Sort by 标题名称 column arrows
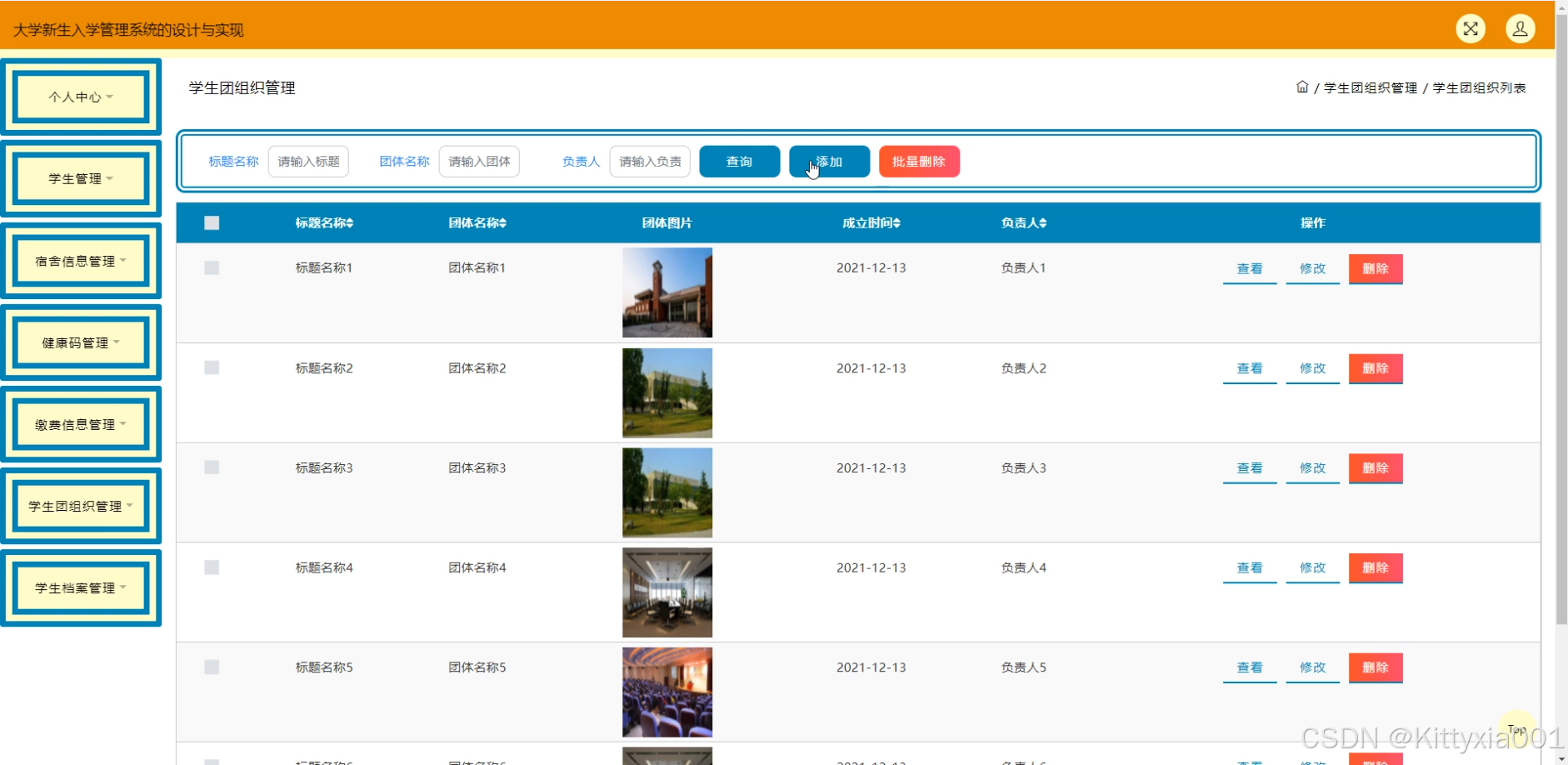Screen dimensions: 1568x765 [x=350, y=223]
